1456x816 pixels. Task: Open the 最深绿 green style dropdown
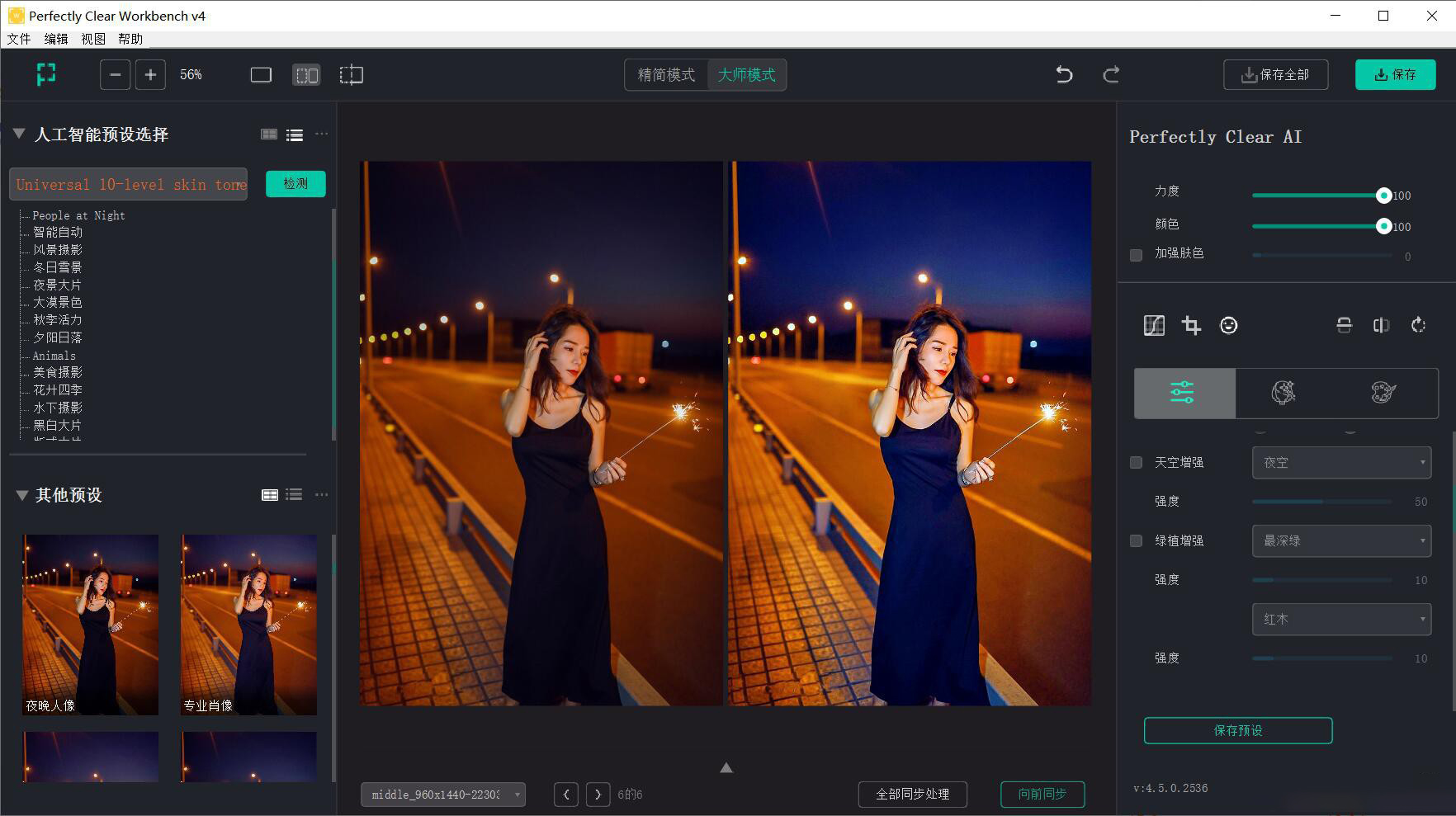1340,540
